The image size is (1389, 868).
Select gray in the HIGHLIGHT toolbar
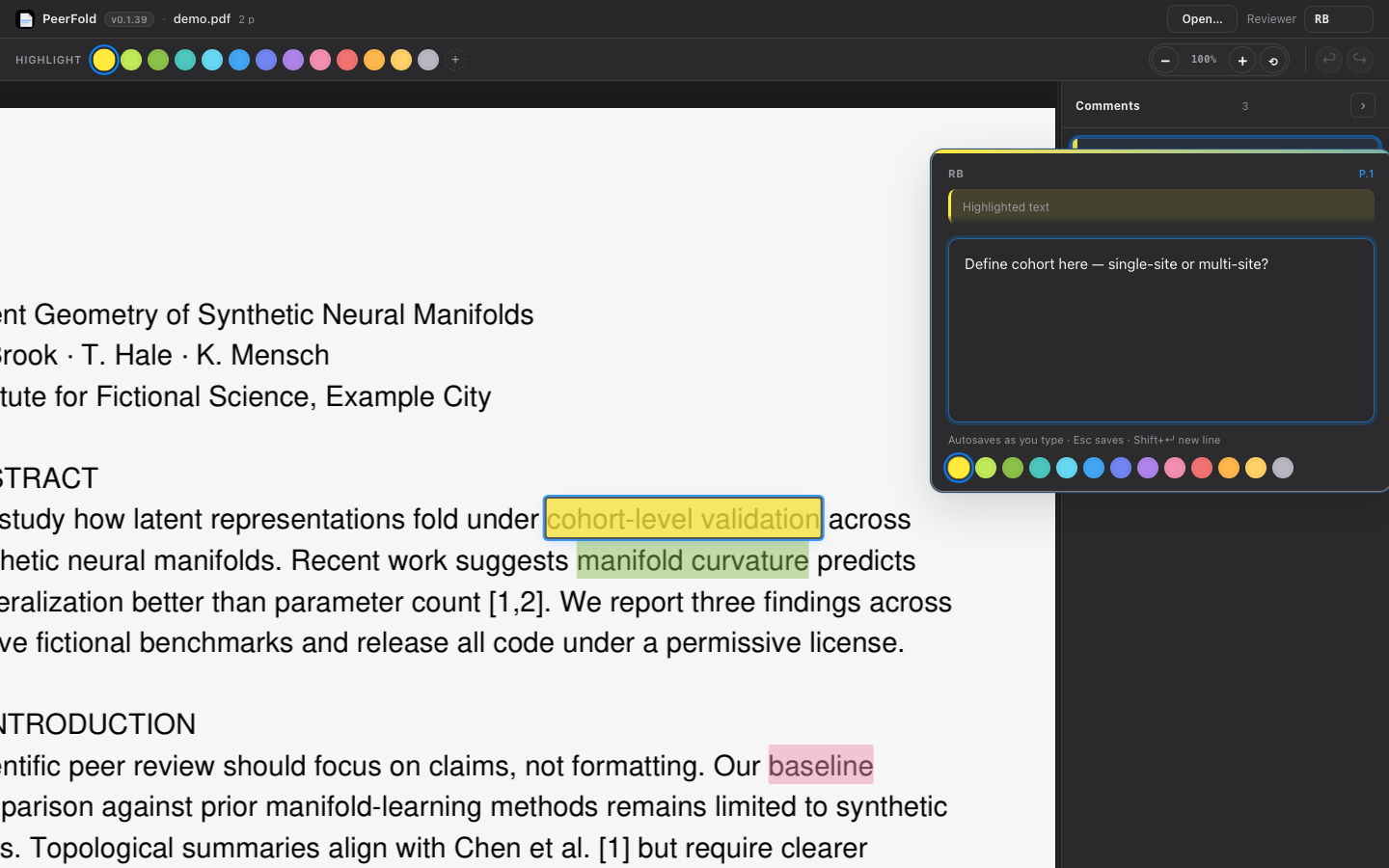(428, 60)
